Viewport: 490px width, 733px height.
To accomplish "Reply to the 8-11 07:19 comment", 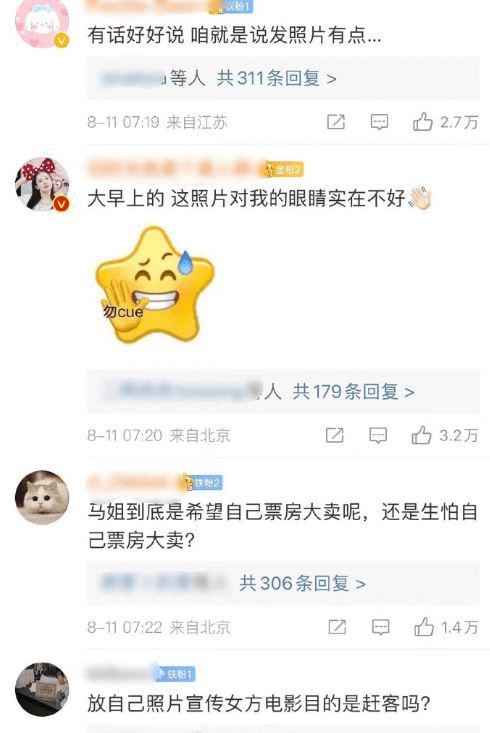I will click(x=379, y=122).
